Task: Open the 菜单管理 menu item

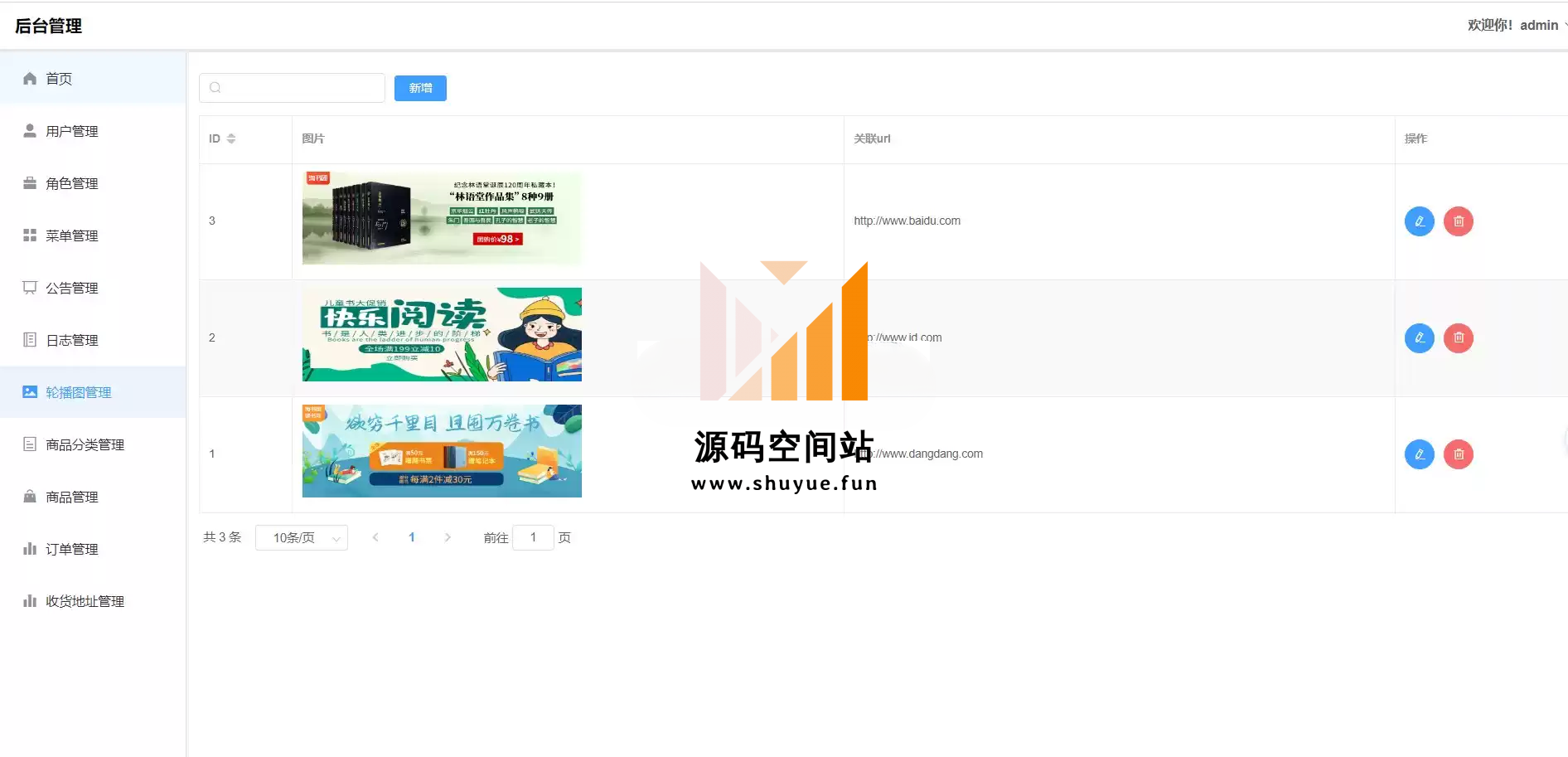Action: (x=93, y=235)
